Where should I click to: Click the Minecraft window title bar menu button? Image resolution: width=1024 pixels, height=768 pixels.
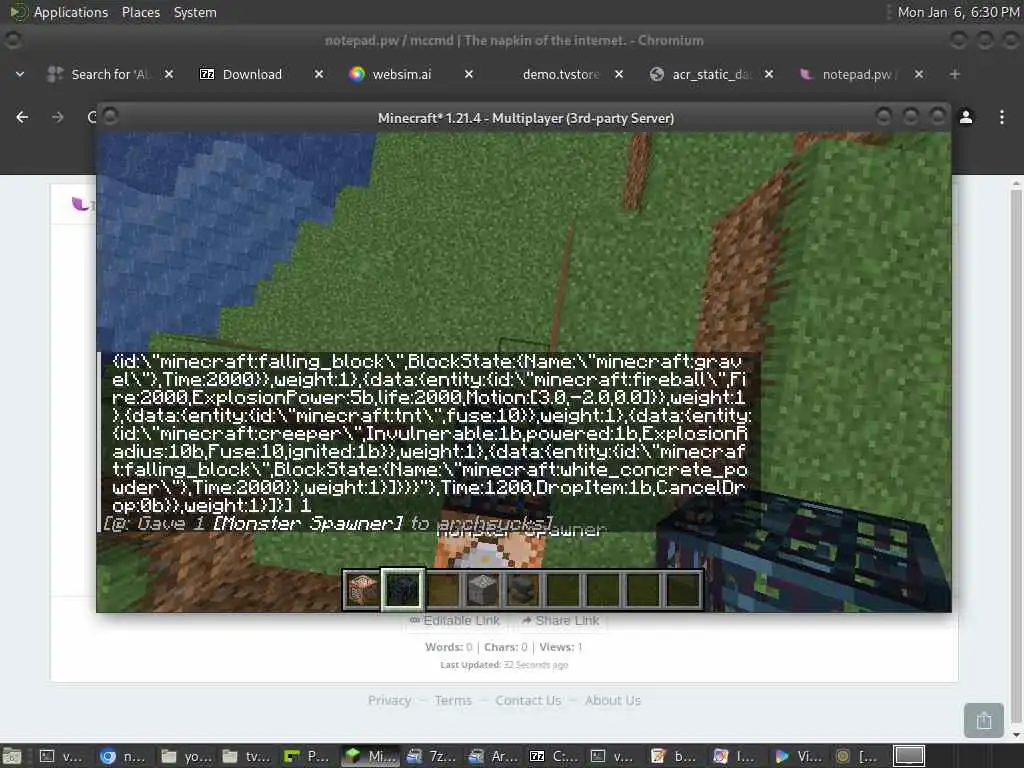[110, 116]
